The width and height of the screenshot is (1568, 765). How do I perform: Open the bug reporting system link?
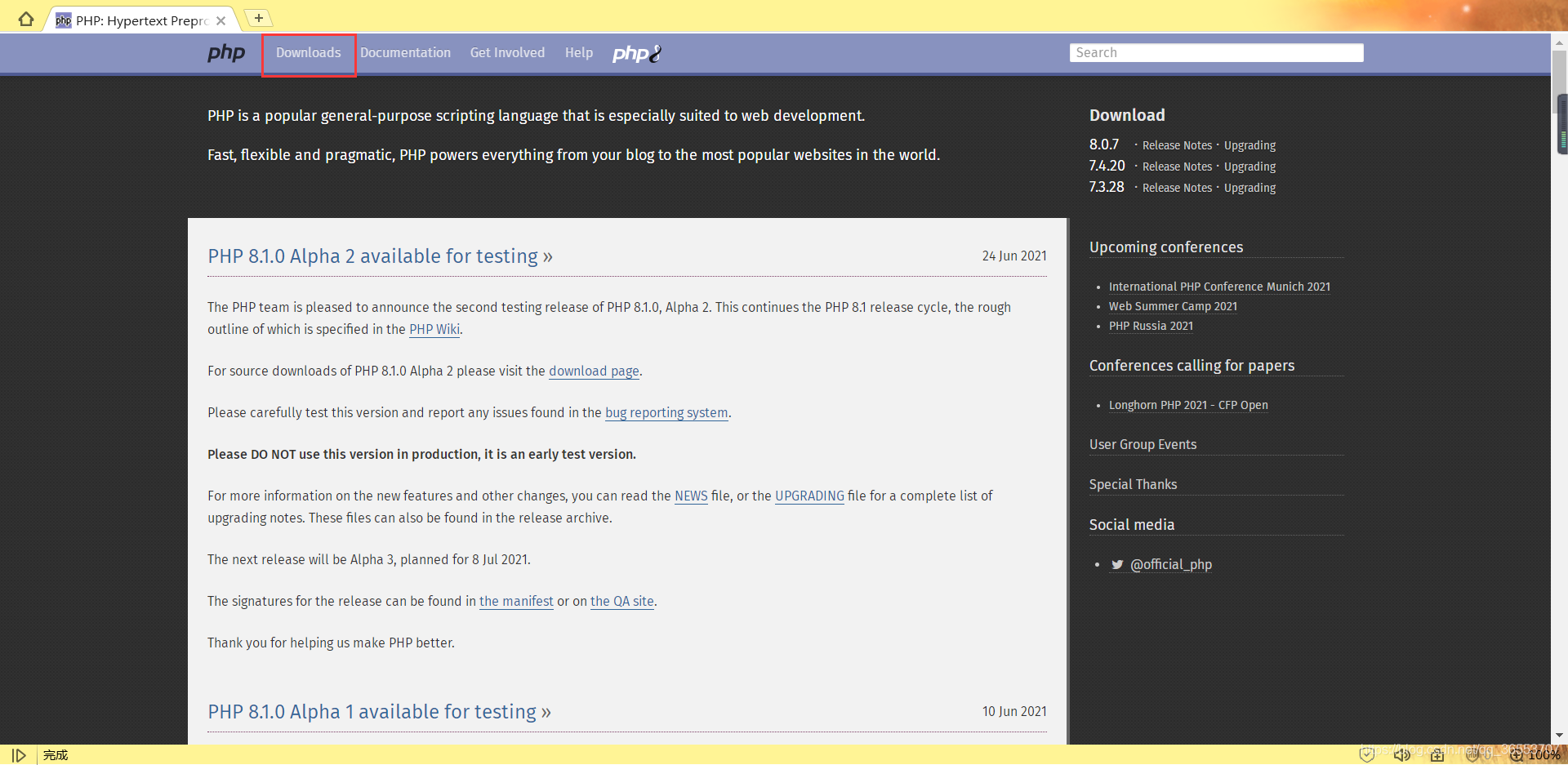point(666,413)
